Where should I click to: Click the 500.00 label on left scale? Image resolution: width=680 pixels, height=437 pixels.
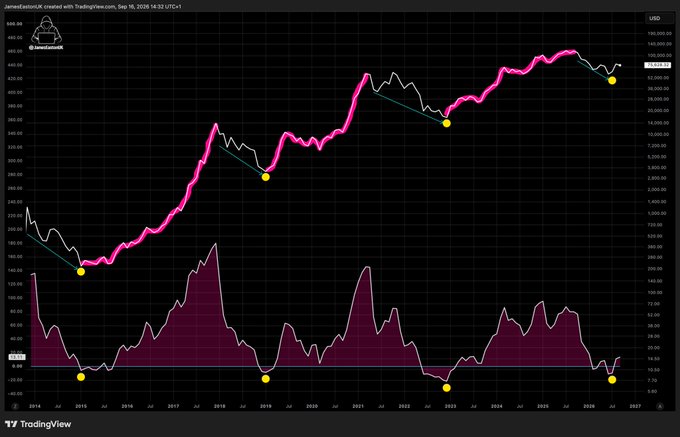click(x=15, y=24)
